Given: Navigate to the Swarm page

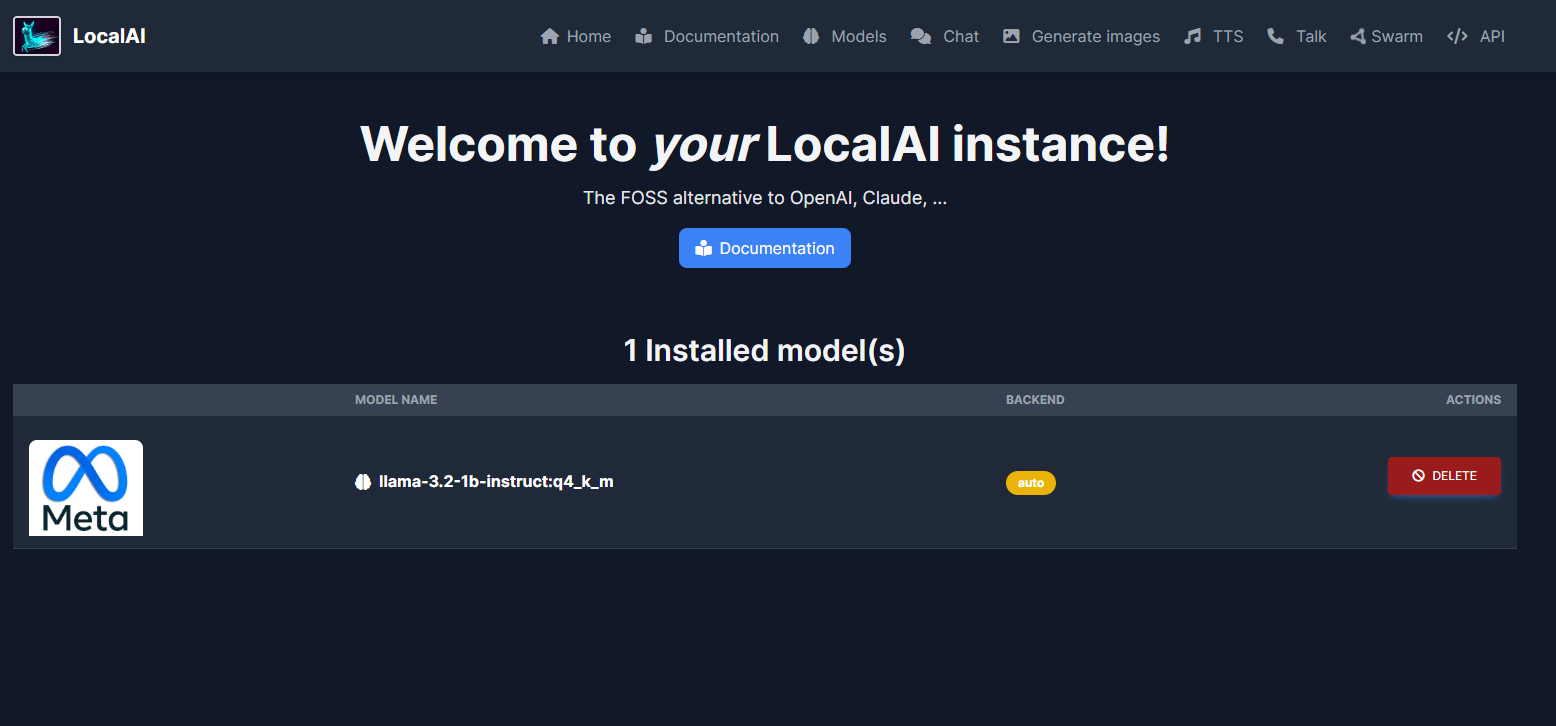Looking at the screenshot, I should (1396, 36).
